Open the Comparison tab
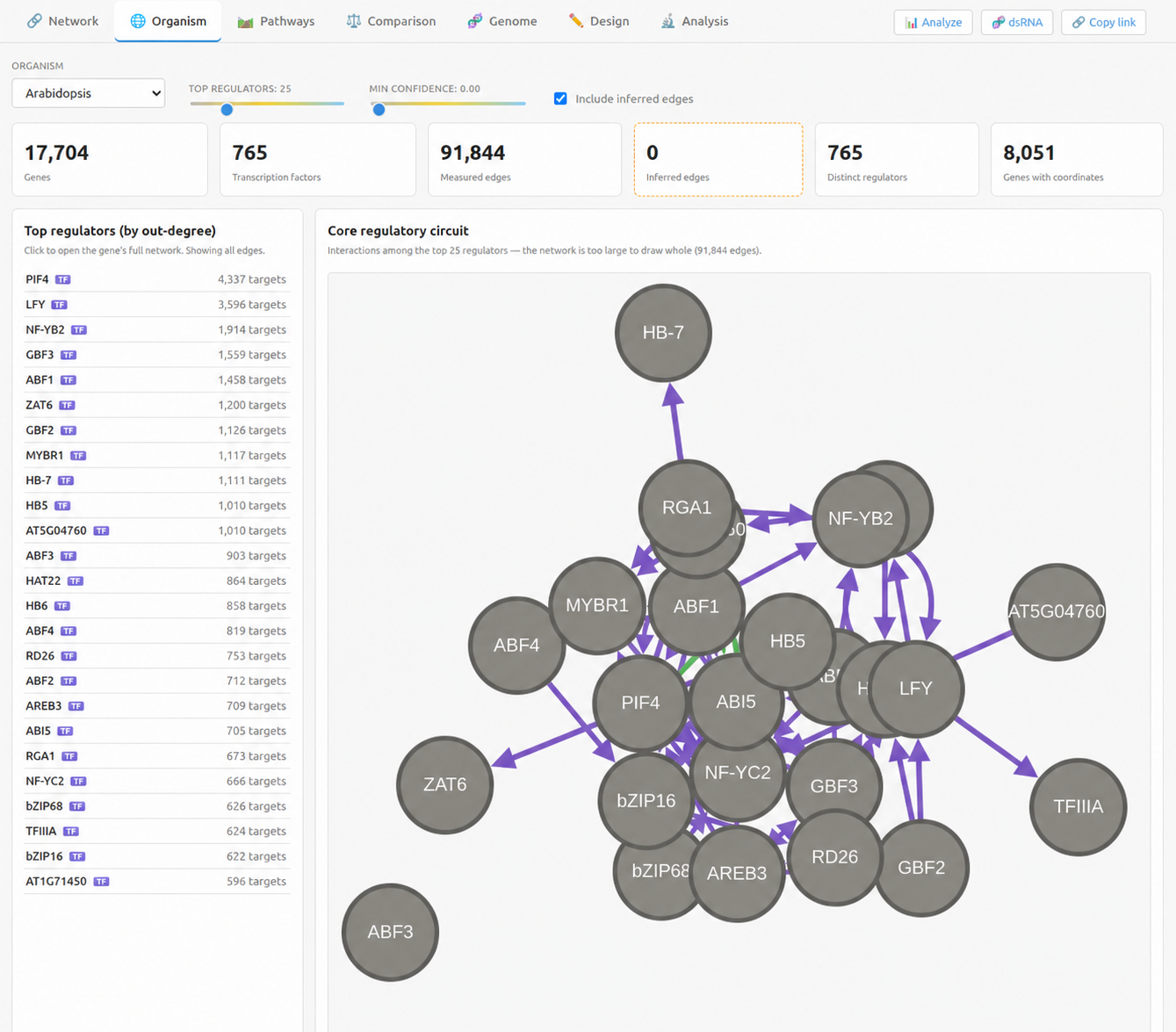1176x1032 pixels. (x=391, y=21)
